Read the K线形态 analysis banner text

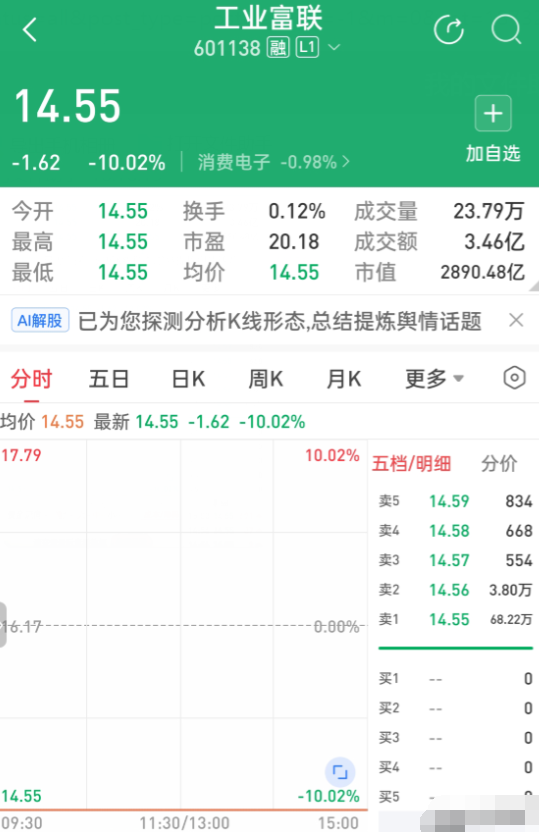coord(280,321)
